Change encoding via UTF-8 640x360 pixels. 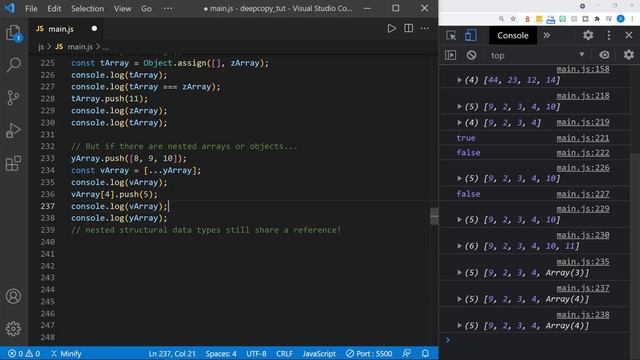click(x=256, y=353)
